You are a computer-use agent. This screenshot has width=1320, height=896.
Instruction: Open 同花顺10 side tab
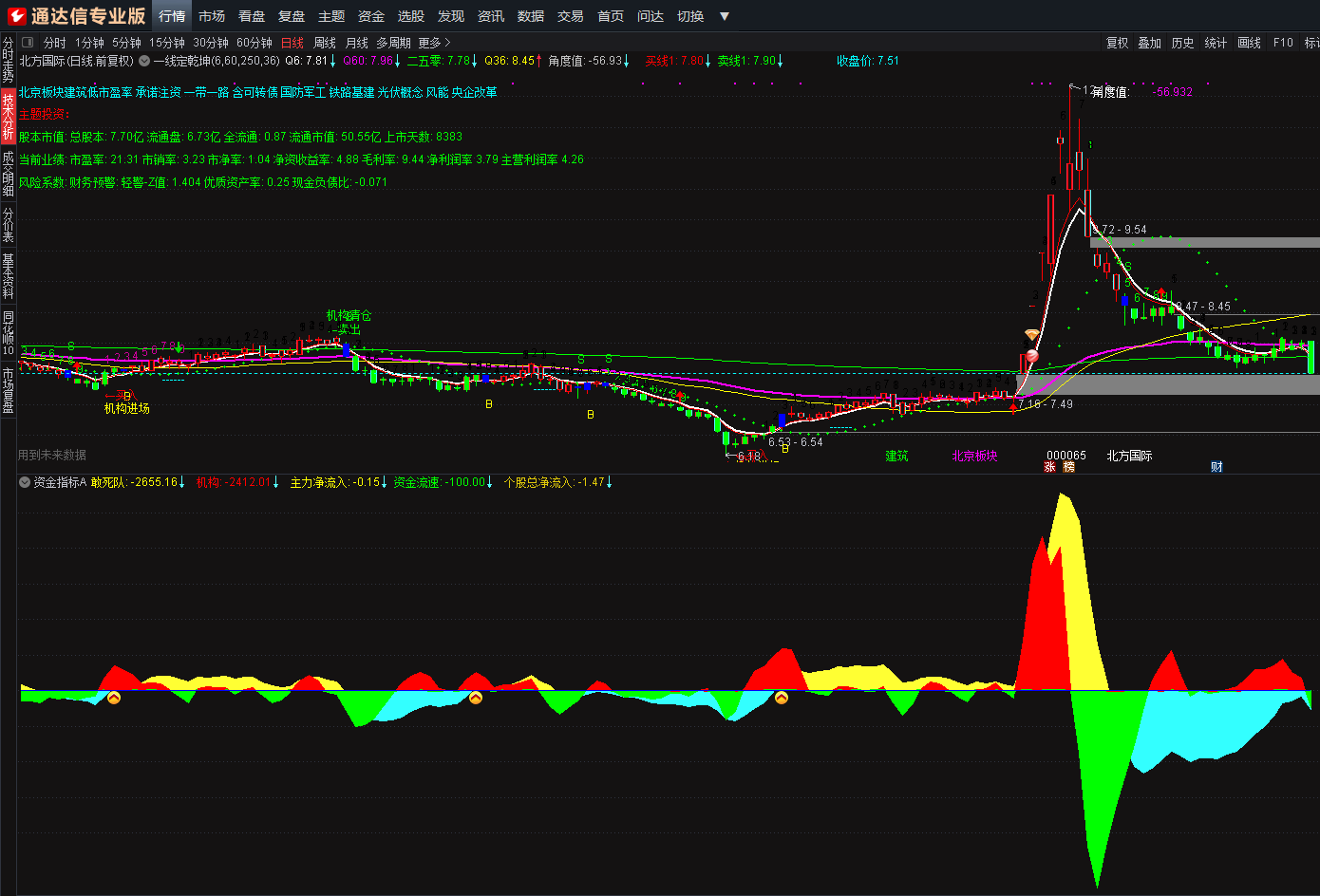coord(8,332)
